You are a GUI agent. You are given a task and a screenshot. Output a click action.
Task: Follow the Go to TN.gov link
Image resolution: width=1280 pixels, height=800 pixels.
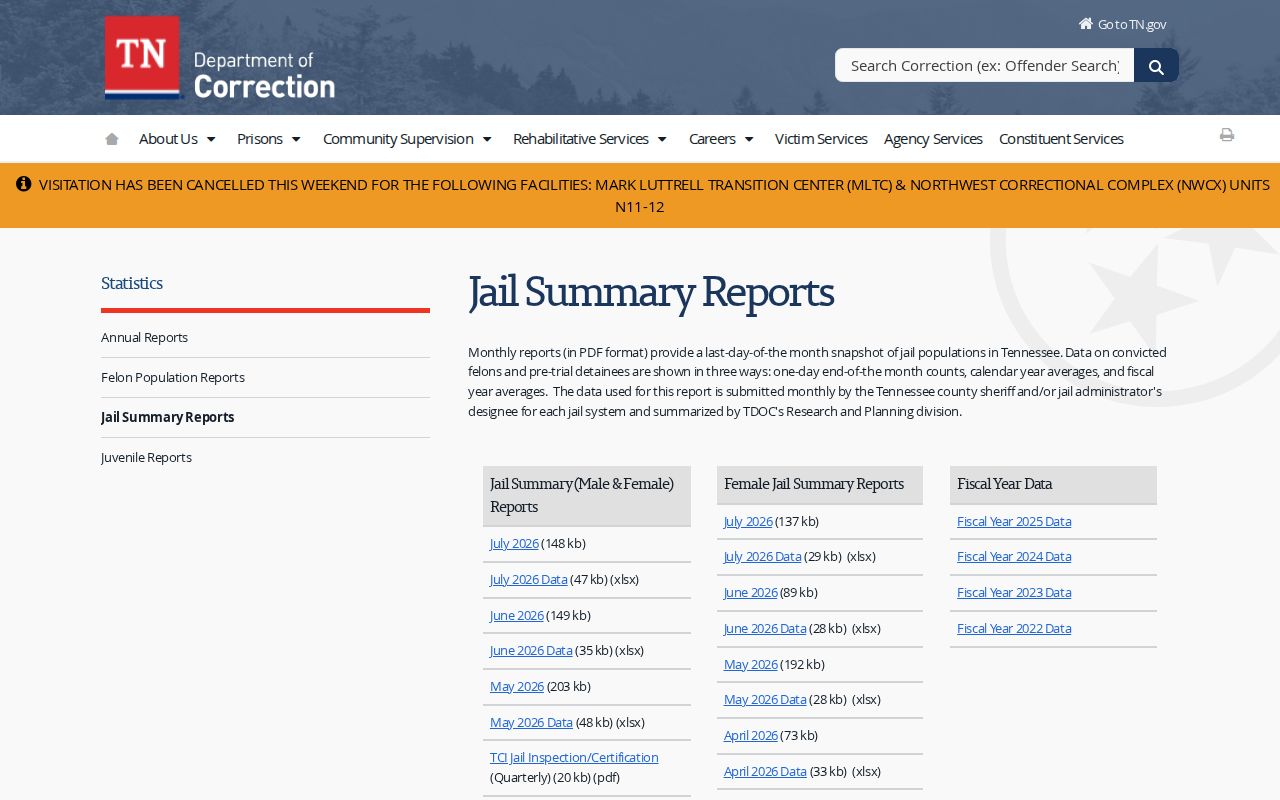tap(1132, 24)
